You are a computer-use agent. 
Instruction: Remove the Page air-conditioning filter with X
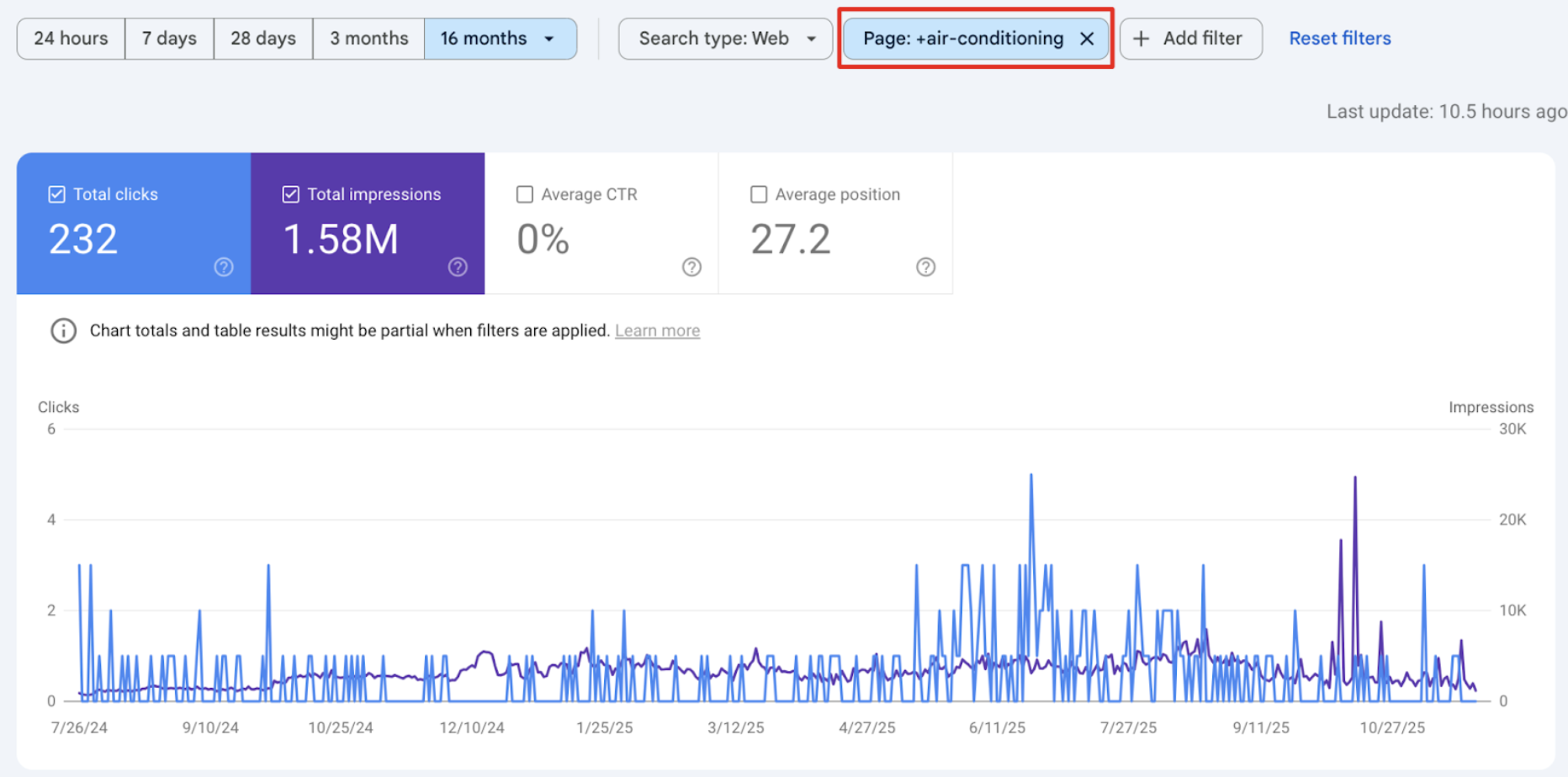coord(1087,39)
